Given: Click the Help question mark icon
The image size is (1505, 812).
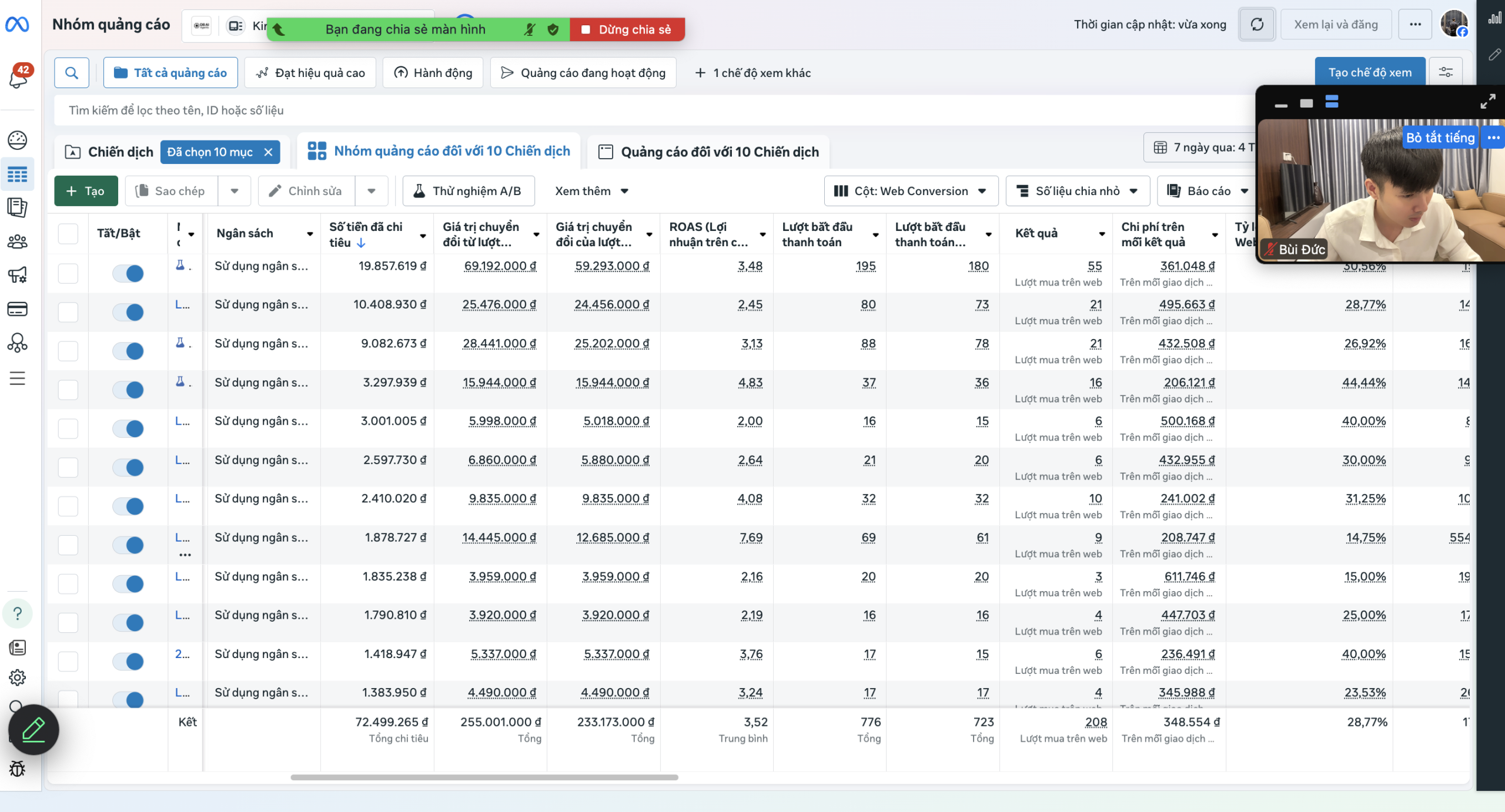Looking at the screenshot, I should [18, 613].
